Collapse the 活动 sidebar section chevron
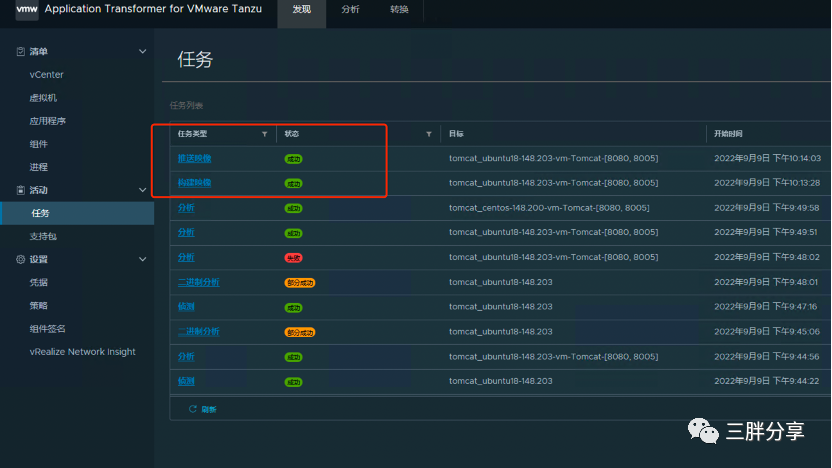The image size is (832, 468). 142,190
